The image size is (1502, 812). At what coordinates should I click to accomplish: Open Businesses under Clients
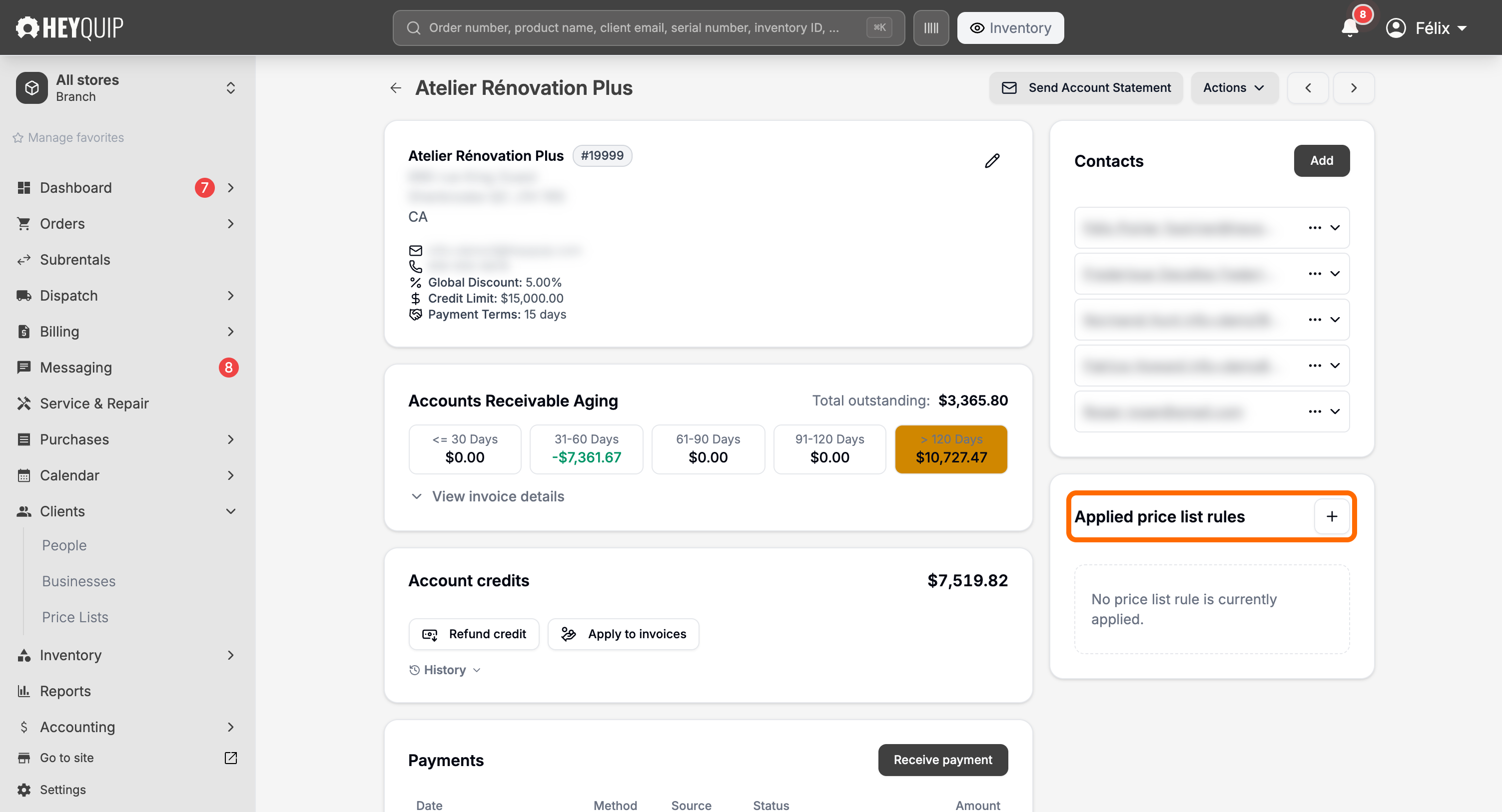[x=79, y=582]
